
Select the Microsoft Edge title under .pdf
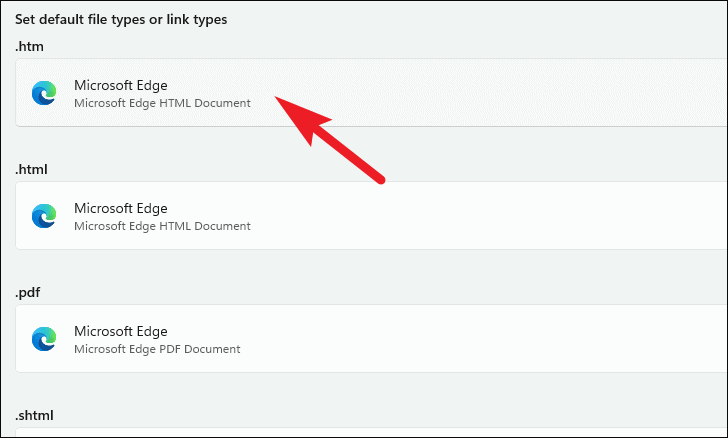(x=121, y=331)
